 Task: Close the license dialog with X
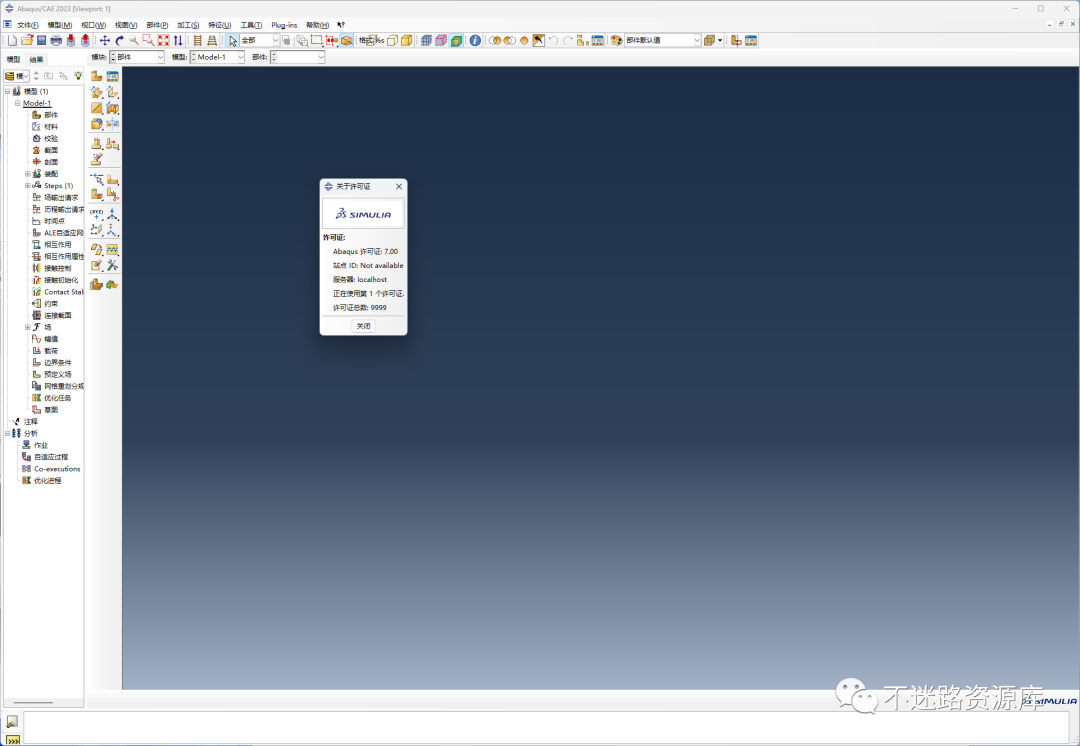pyautogui.click(x=399, y=187)
